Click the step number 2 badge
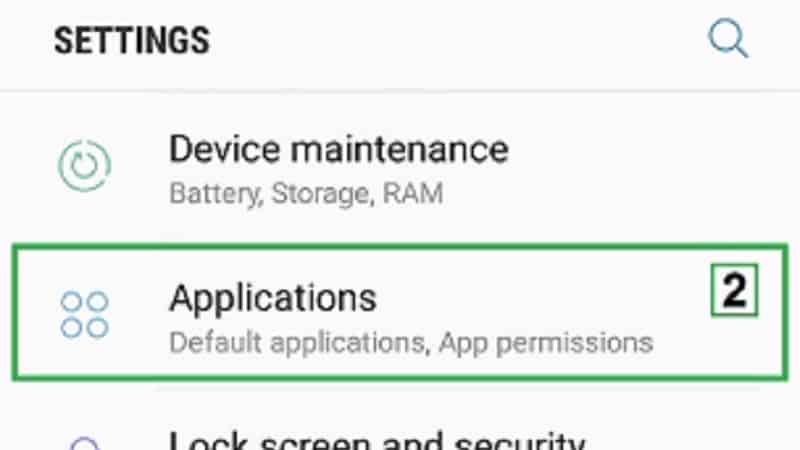Viewport: 800px width, 450px height. pyautogui.click(x=734, y=290)
